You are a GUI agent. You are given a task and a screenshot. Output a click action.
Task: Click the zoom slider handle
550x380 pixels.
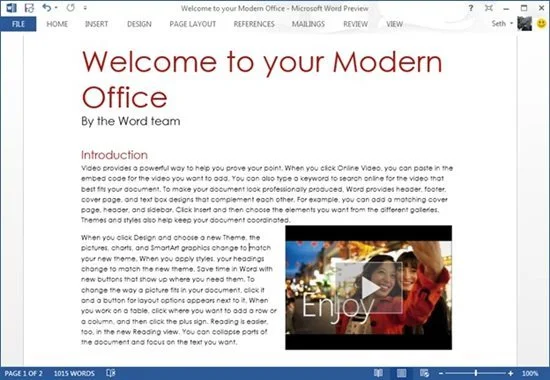pyautogui.click(x=476, y=373)
